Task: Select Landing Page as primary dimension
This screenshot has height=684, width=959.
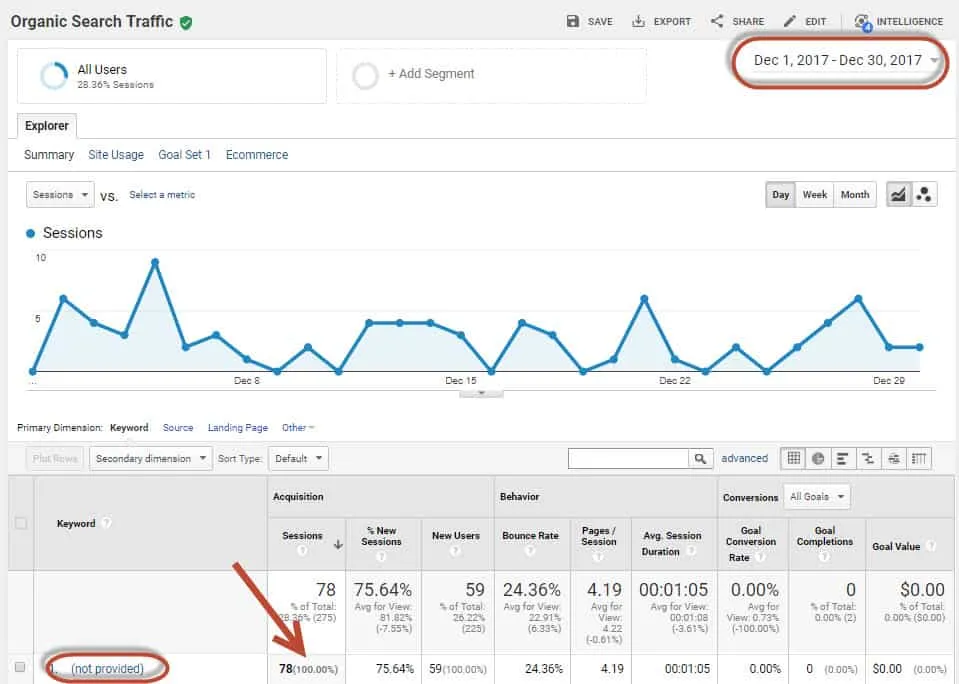Action: coord(237,428)
